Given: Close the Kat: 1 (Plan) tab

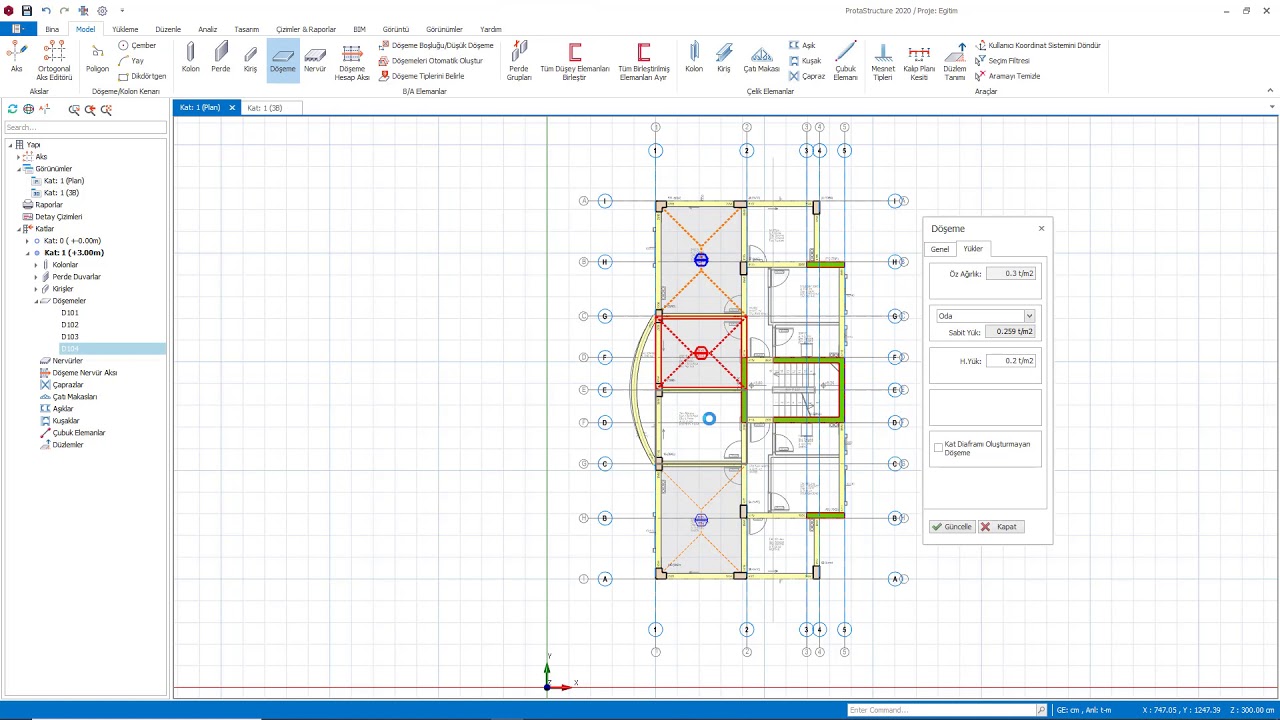Looking at the screenshot, I should (232, 108).
